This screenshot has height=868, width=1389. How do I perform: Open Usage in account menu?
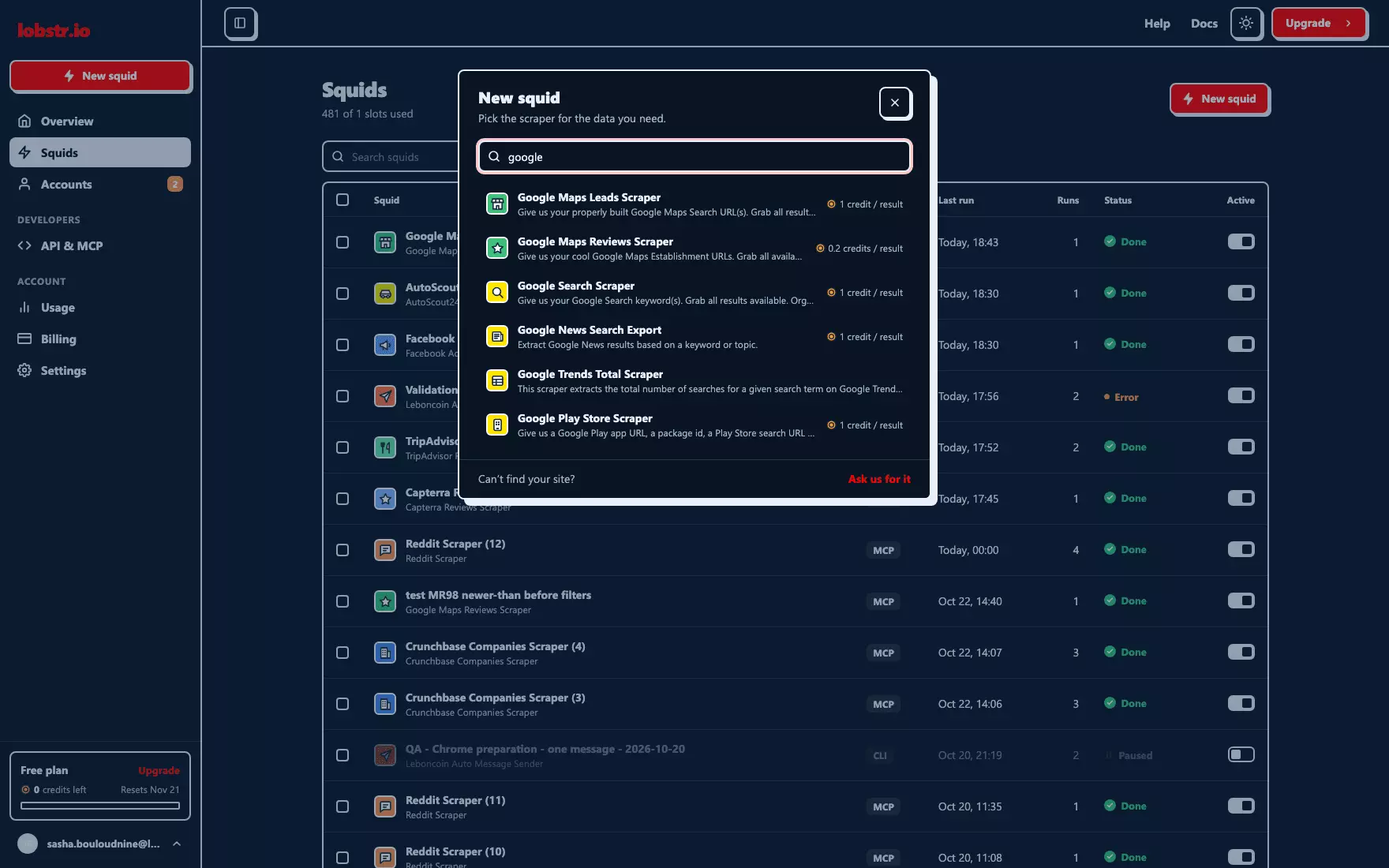[x=100, y=307]
